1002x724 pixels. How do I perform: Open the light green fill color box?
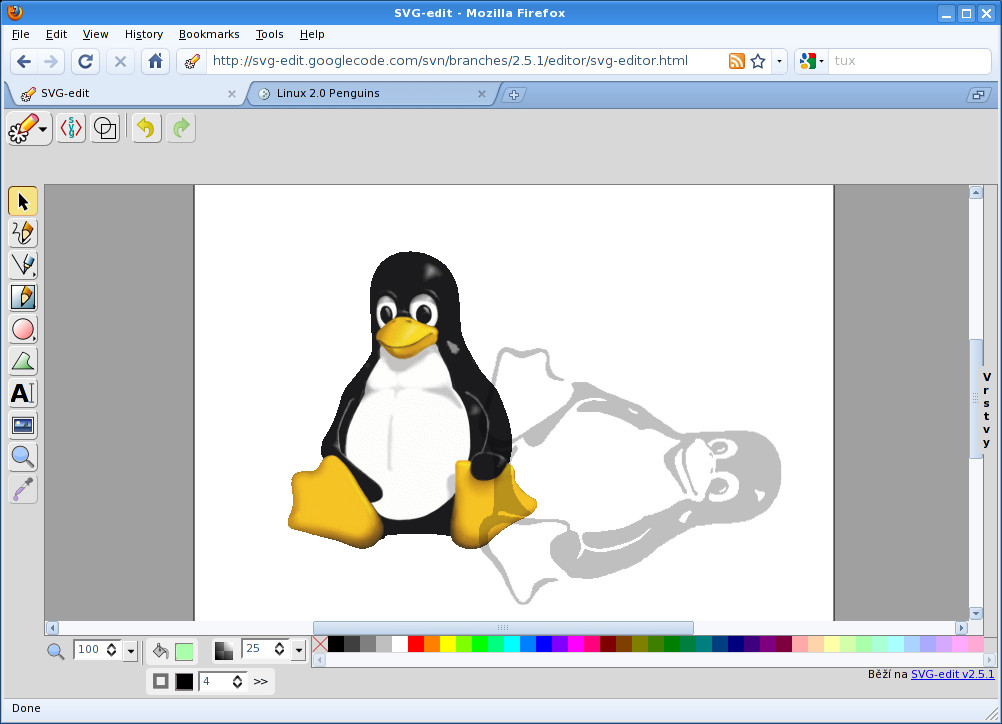(184, 651)
